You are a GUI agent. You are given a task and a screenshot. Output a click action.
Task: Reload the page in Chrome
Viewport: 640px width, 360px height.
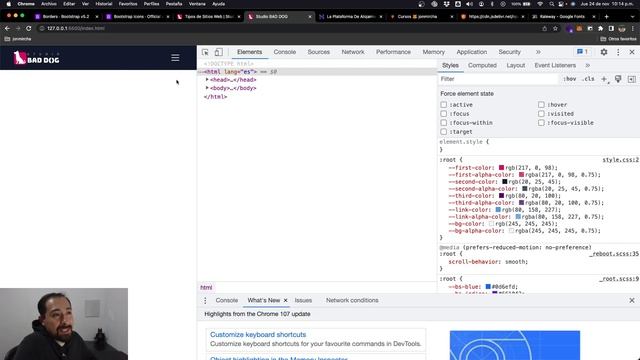(x=29, y=28)
